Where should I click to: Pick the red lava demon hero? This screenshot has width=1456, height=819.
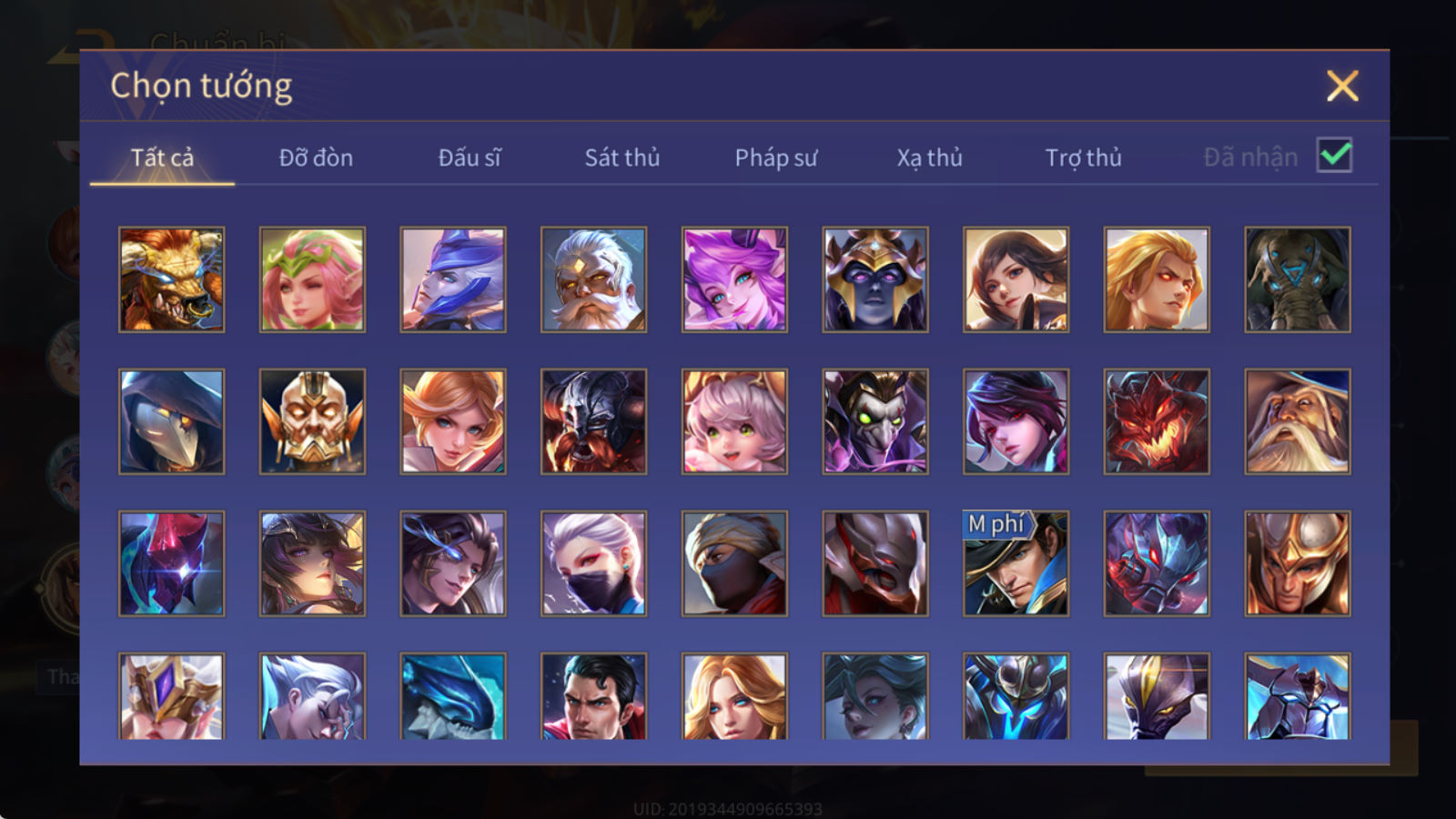[x=1157, y=421]
